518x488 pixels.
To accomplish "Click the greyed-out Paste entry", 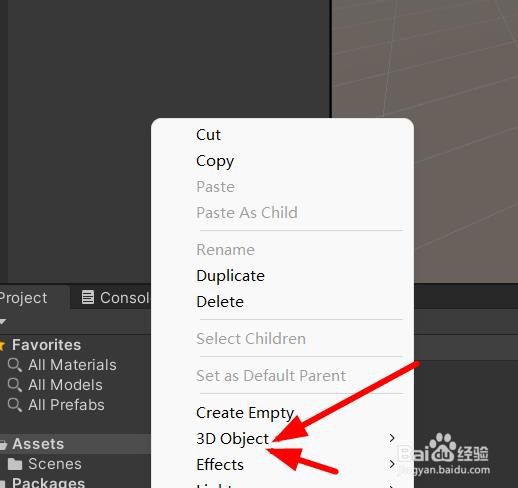I will (283, 187).
